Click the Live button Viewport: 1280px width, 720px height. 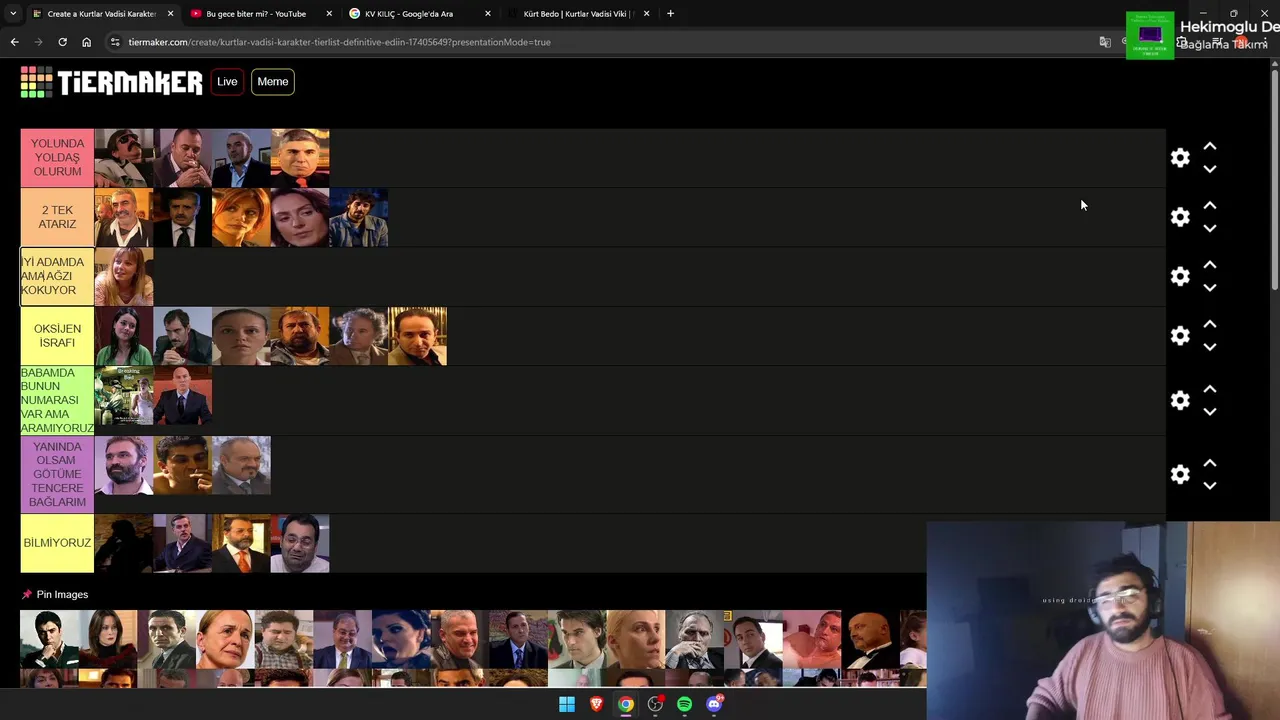(227, 82)
